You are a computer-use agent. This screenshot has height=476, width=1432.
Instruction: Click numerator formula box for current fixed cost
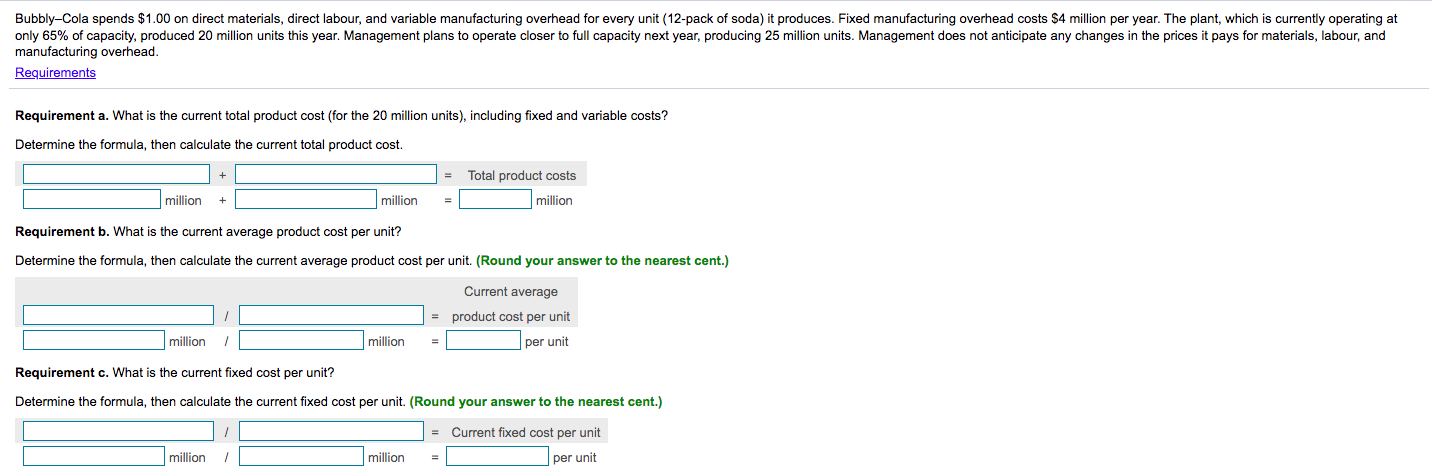(x=119, y=432)
